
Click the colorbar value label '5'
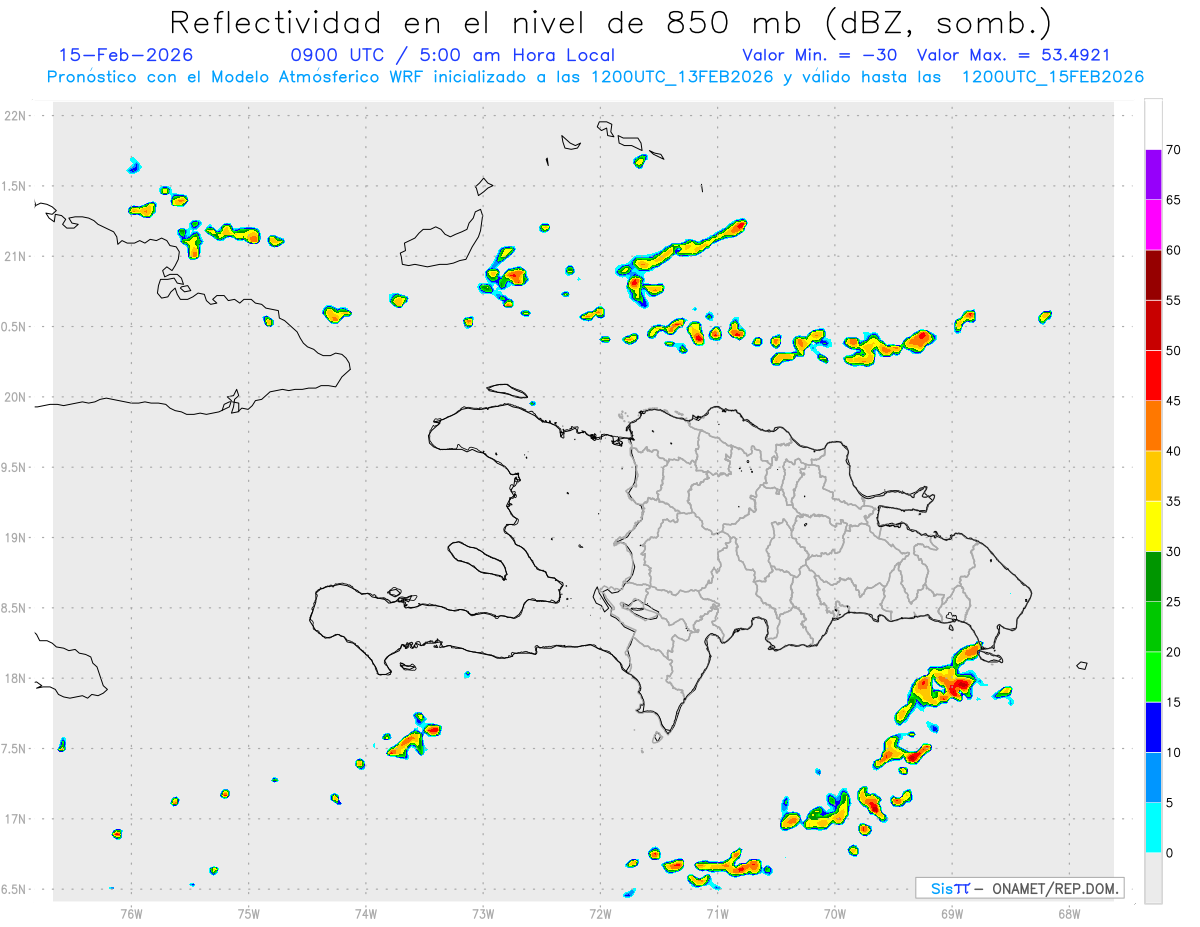tap(1170, 802)
